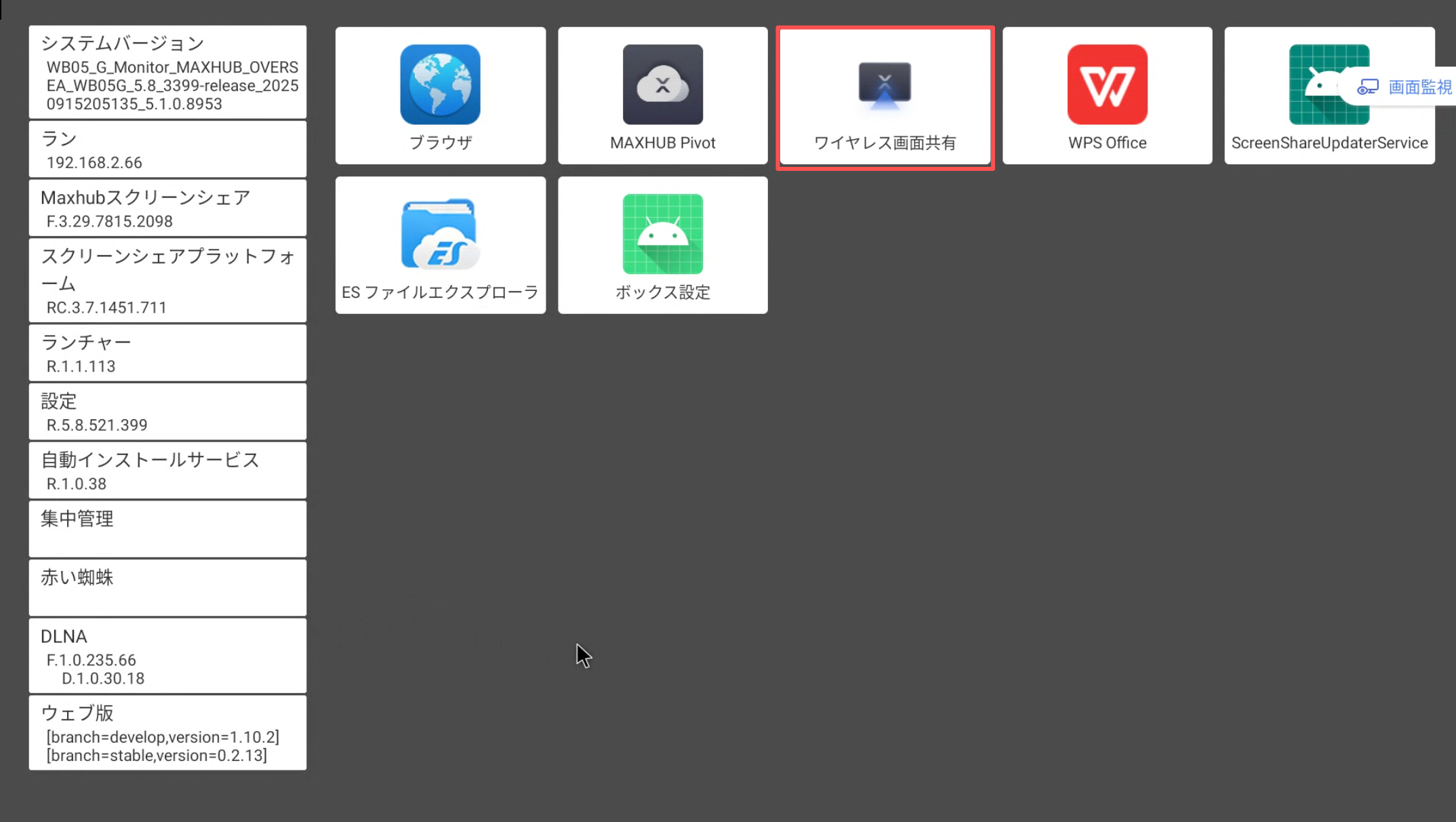Select the スクリーンシェアプラットフォーム entry
The width and height of the screenshot is (1456, 822).
coord(167,280)
